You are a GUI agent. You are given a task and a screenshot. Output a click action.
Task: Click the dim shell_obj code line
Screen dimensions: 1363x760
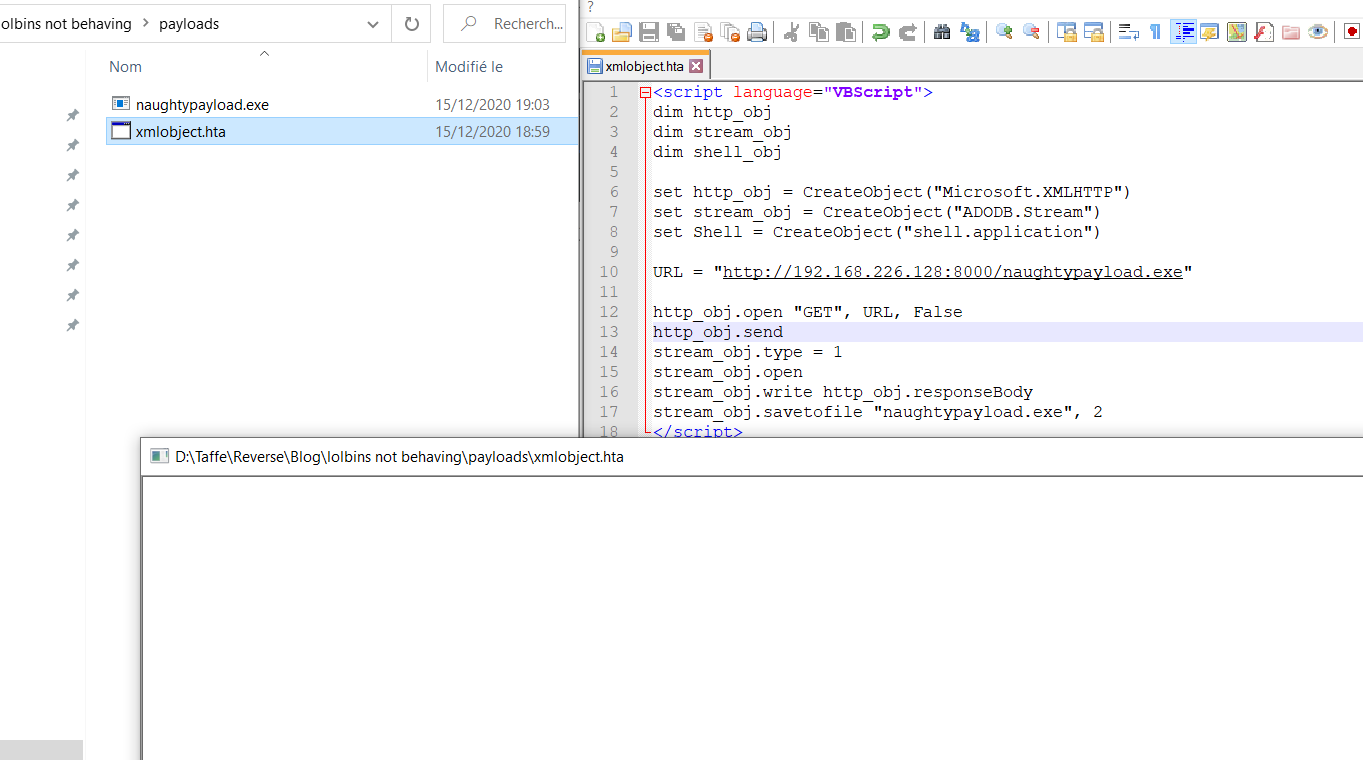click(x=717, y=152)
